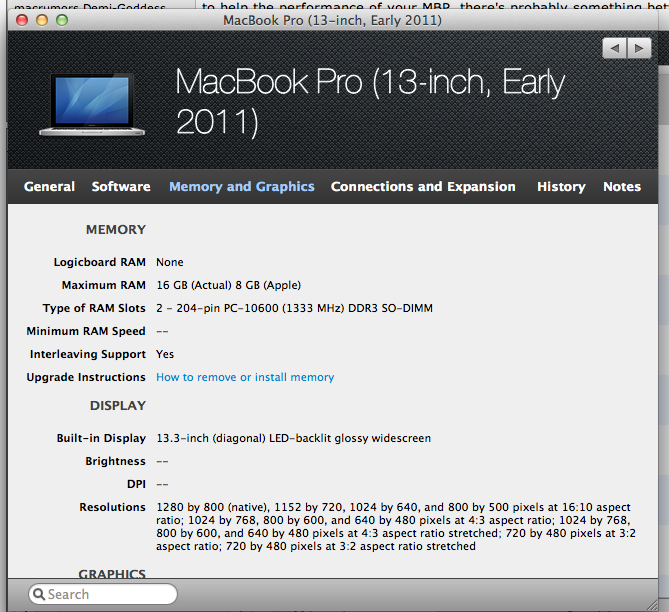Click the magnifying glass in the search field
669x612 pixels.
(39, 594)
